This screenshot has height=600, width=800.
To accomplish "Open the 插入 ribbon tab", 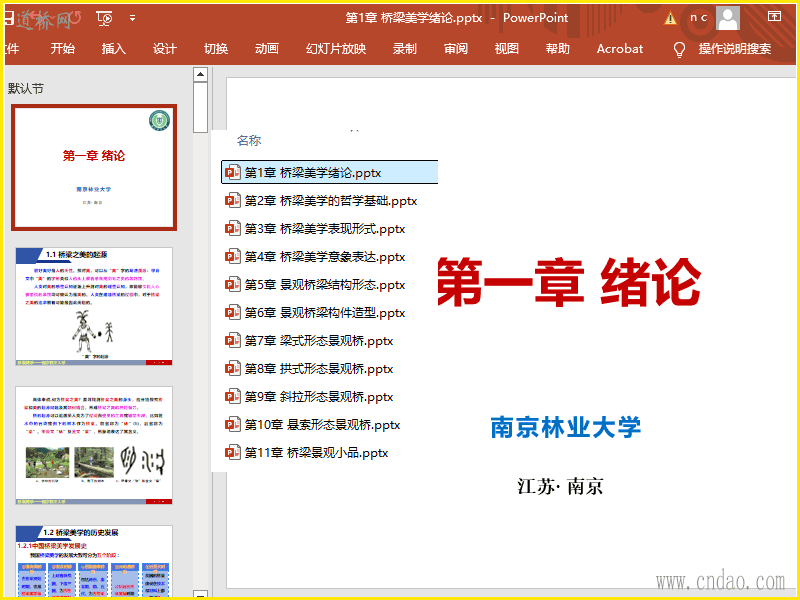I will pyautogui.click(x=114, y=49).
